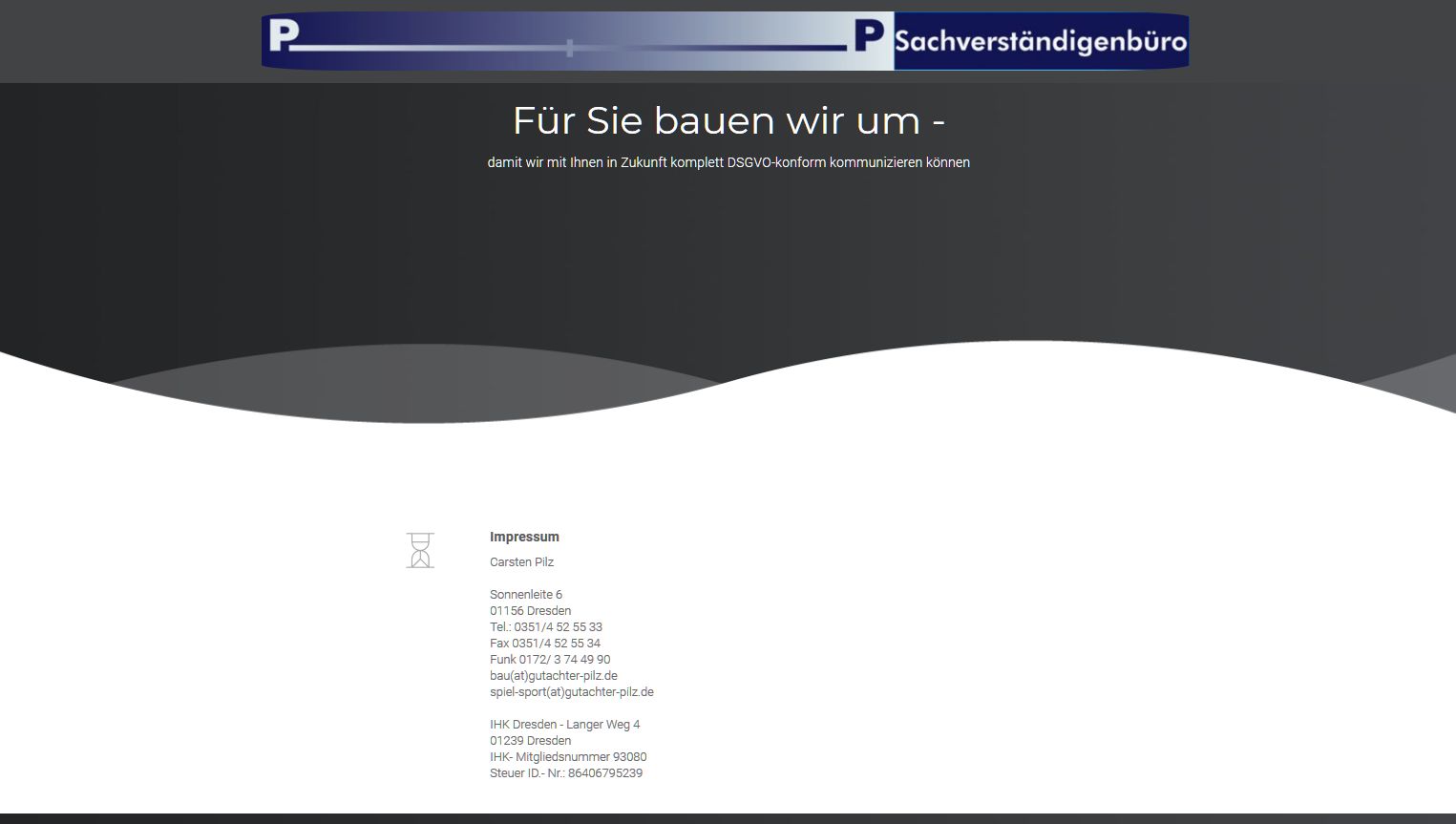Image resolution: width=1456 pixels, height=824 pixels.
Task: Click the Sachverständigenbüro logo text
Action: point(1041,41)
